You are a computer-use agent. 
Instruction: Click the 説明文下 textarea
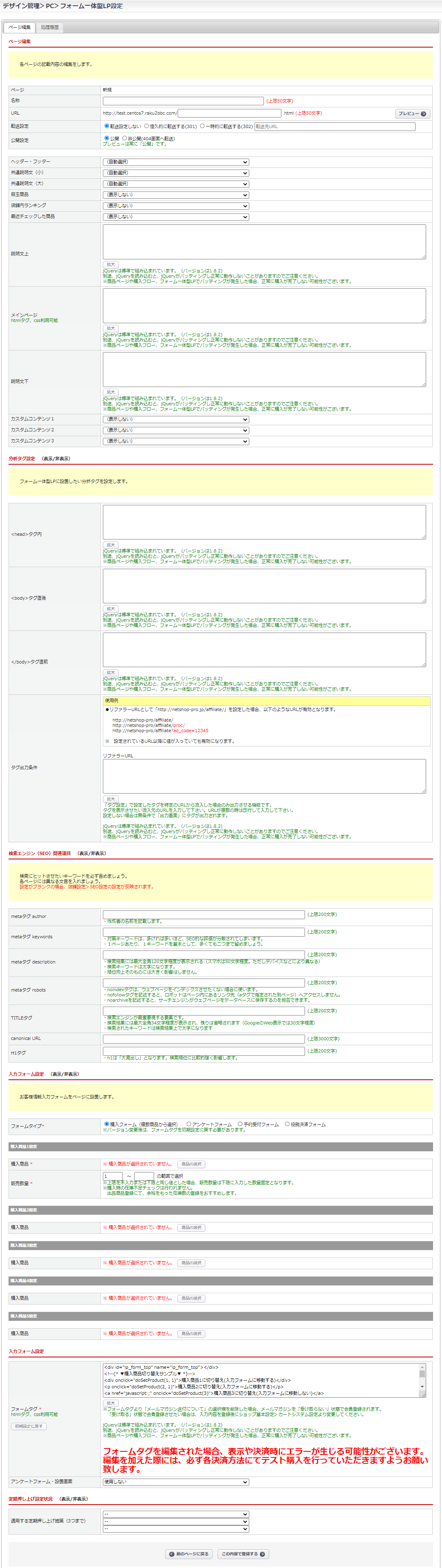point(264,370)
